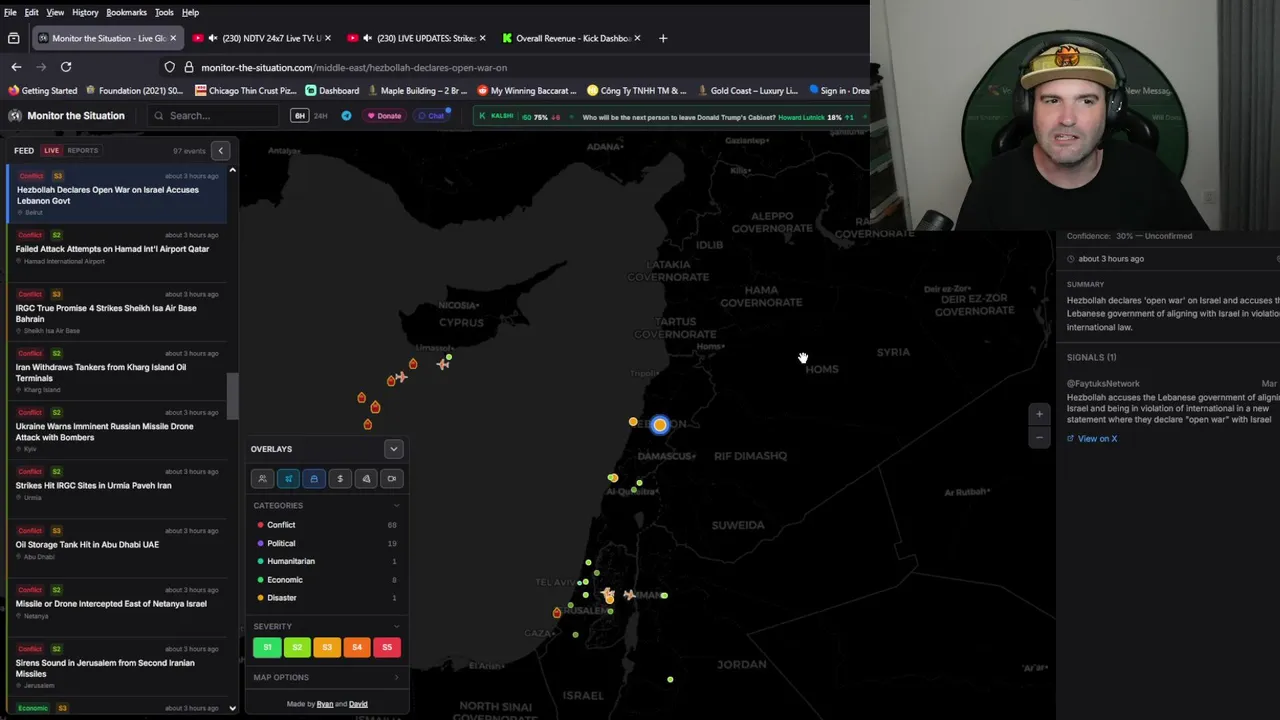Toggle the camera overlay icon

point(392,479)
